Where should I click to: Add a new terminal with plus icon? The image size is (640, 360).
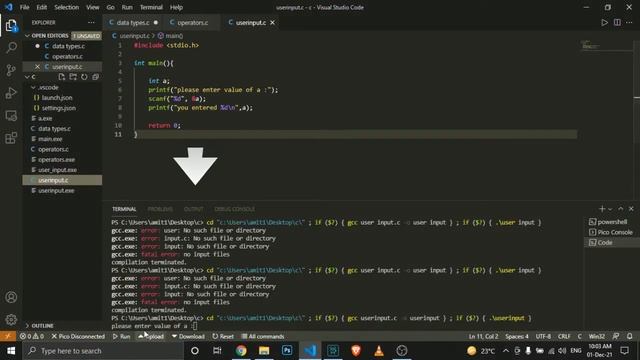pos(602,209)
